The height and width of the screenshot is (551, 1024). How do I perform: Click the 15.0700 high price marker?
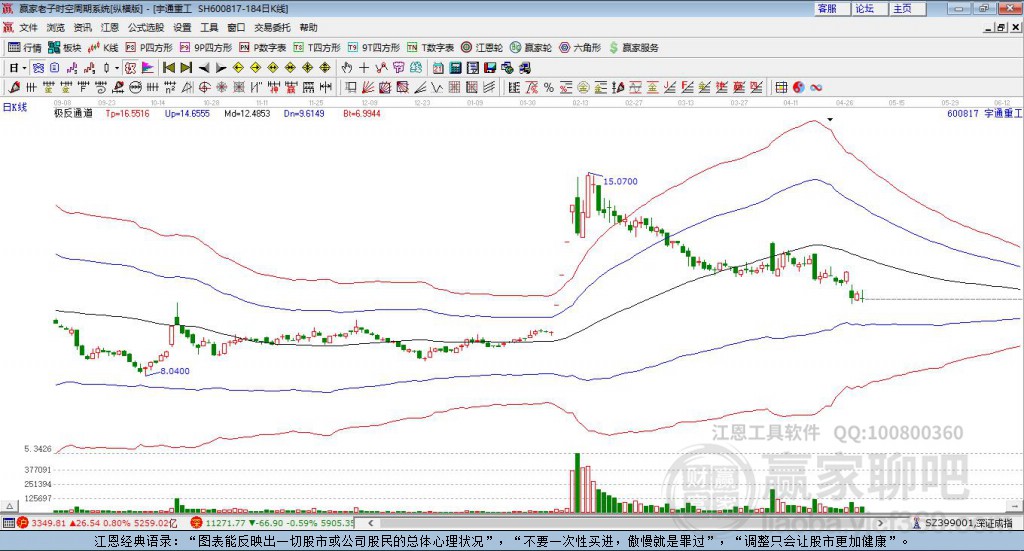(x=620, y=181)
